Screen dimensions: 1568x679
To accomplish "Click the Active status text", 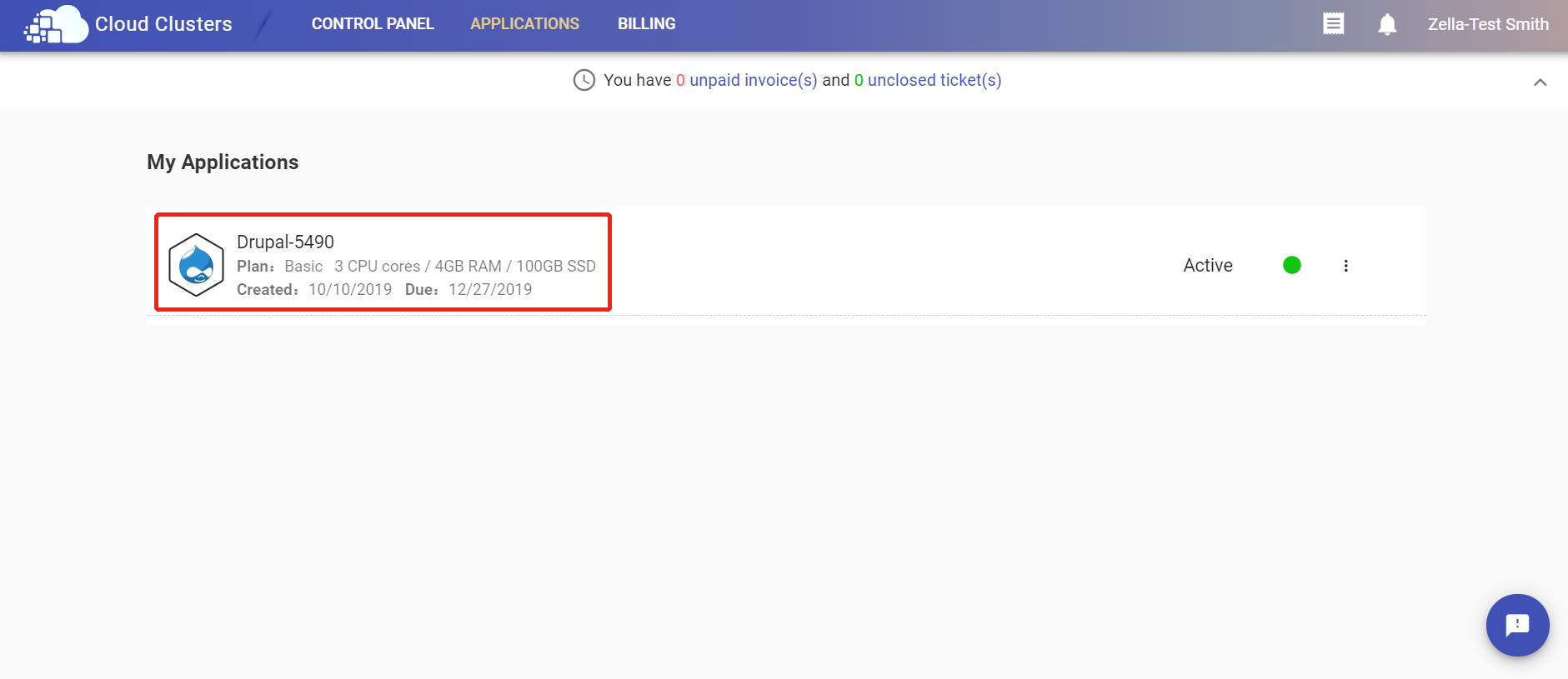I will [1208, 265].
